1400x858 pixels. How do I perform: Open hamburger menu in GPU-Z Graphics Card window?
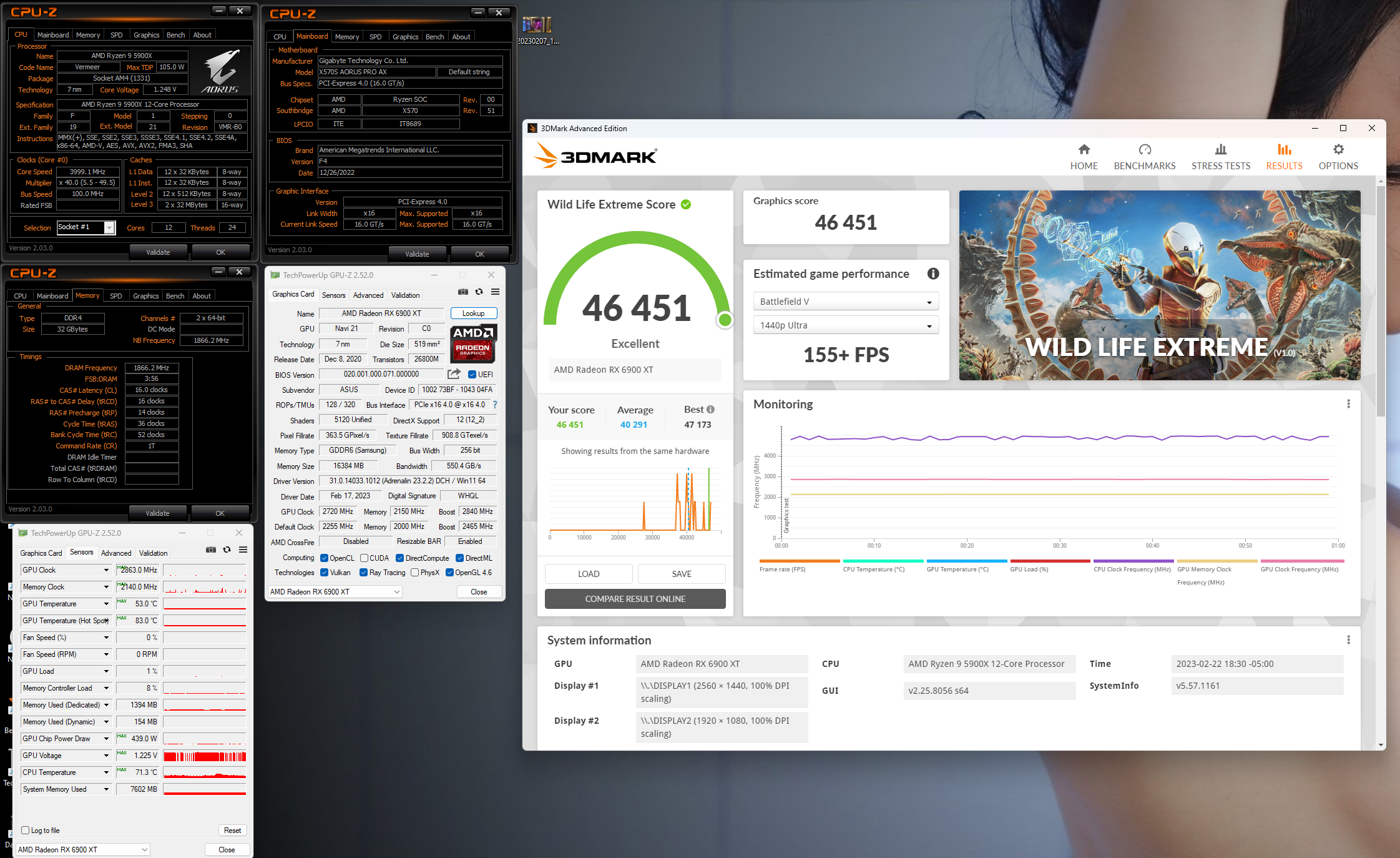(x=495, y=292)
